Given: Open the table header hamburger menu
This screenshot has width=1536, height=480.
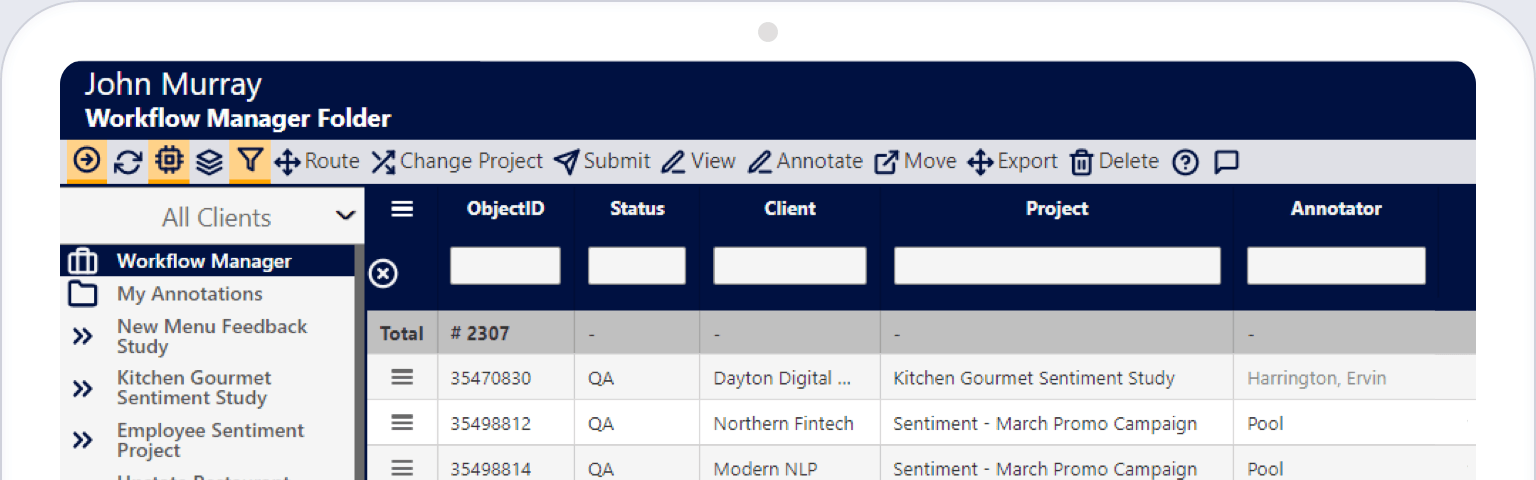Looking at the screenshot, I should point(402,209).
